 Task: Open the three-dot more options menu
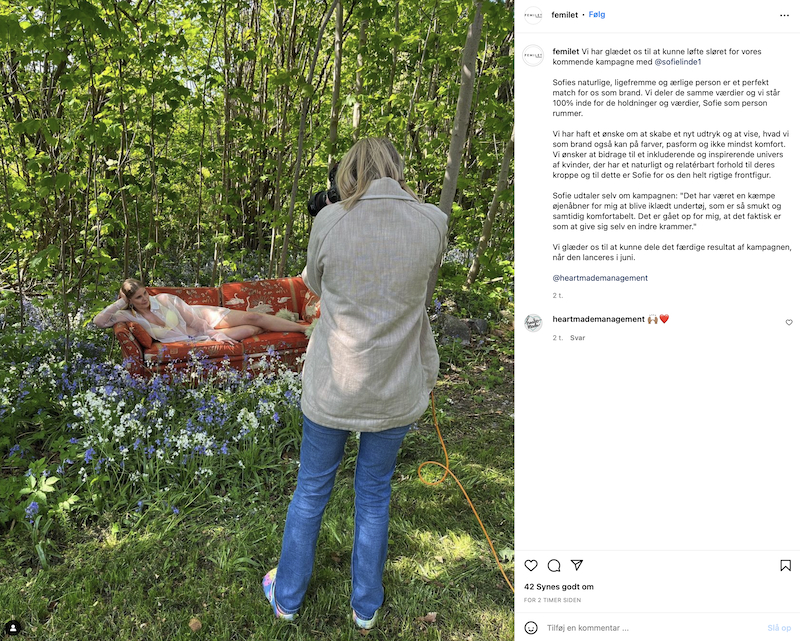(785, 15)
